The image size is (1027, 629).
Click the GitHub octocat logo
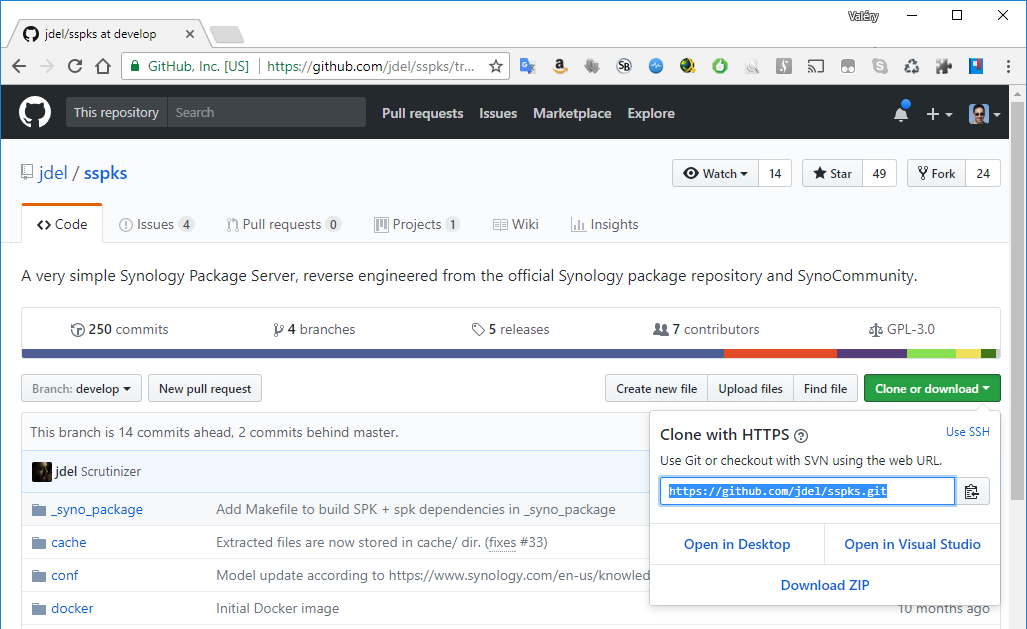tap(35, 112)
